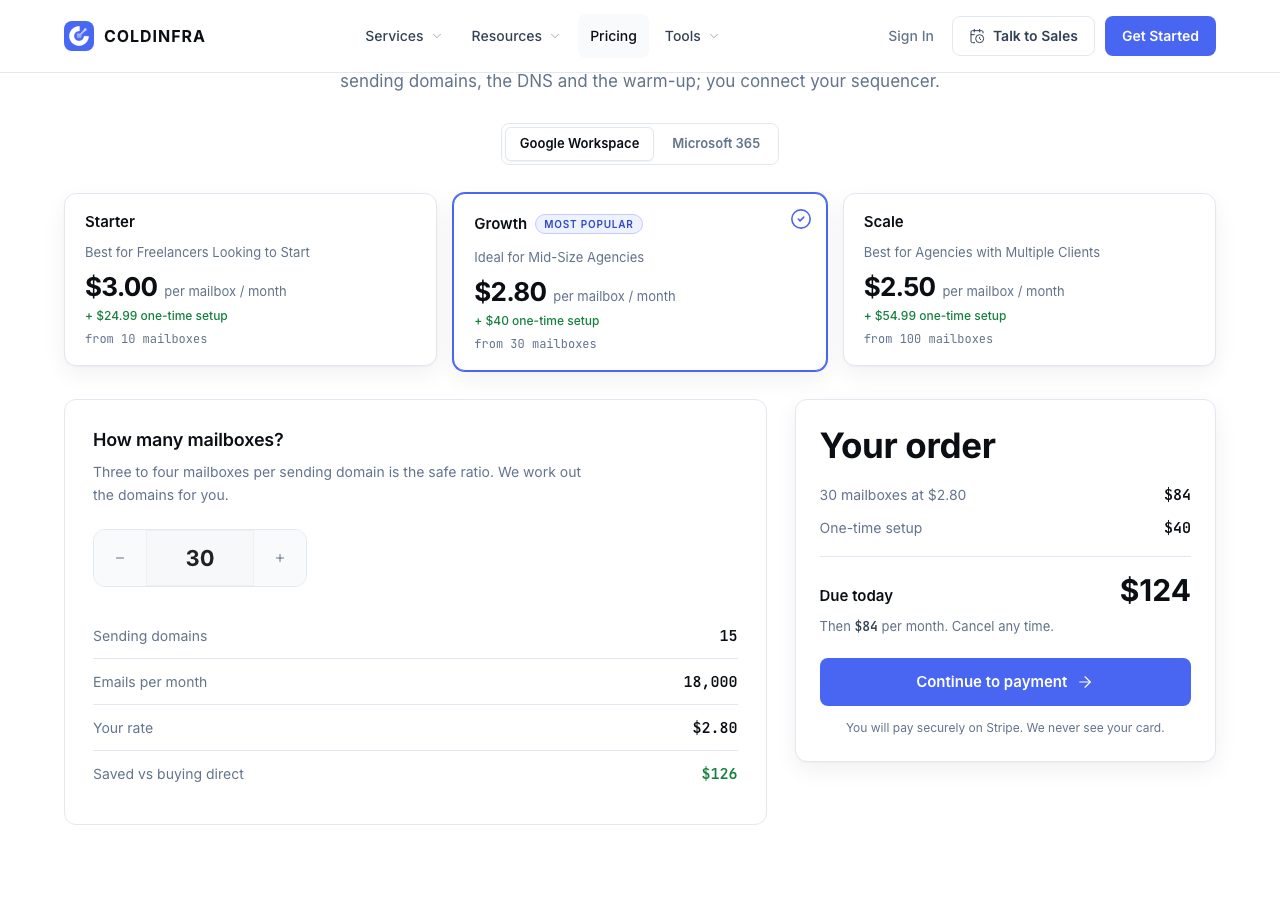
Task: Click the 'Your order' heading
Action: pos(907,446)
